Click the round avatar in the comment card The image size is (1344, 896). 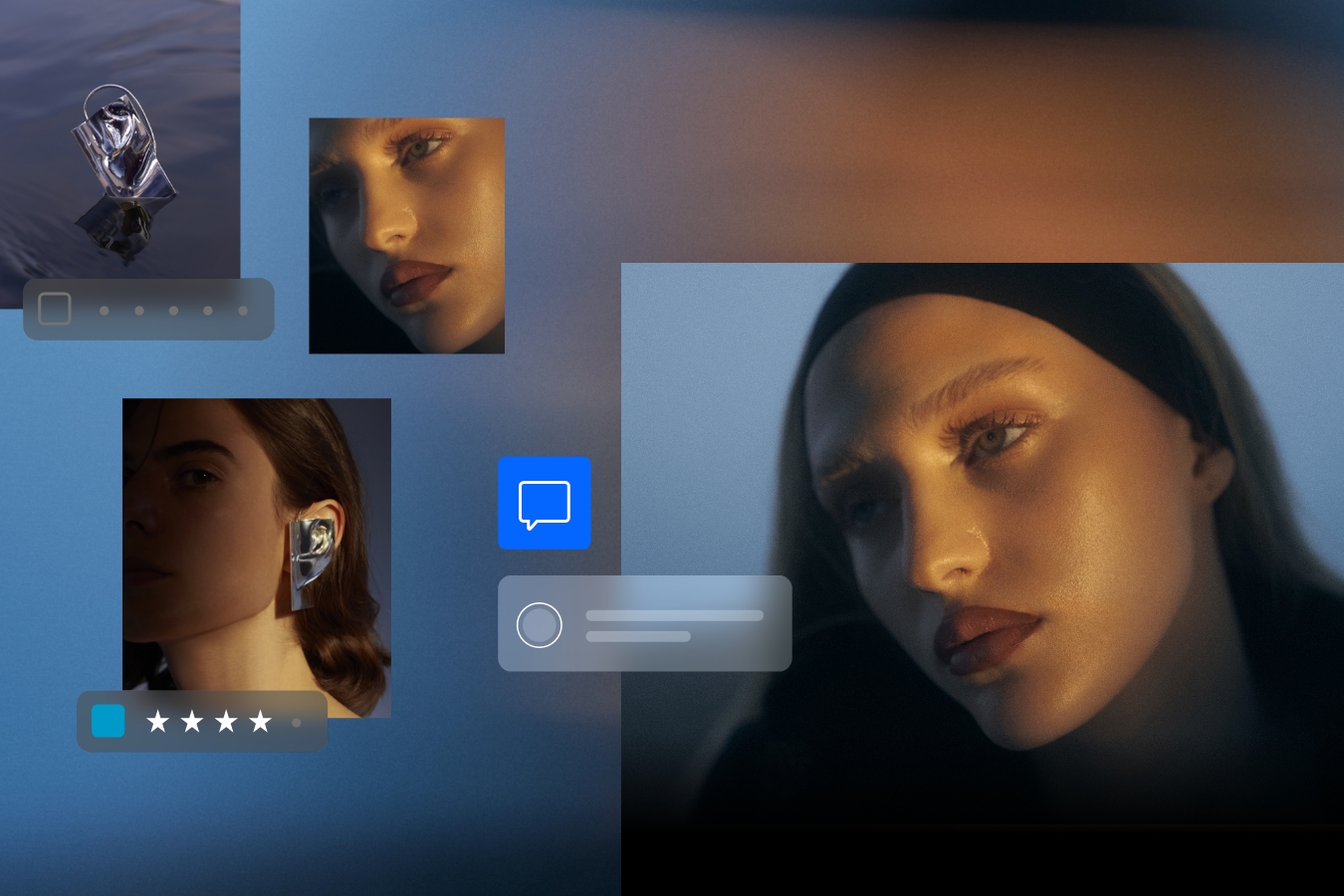540,624
